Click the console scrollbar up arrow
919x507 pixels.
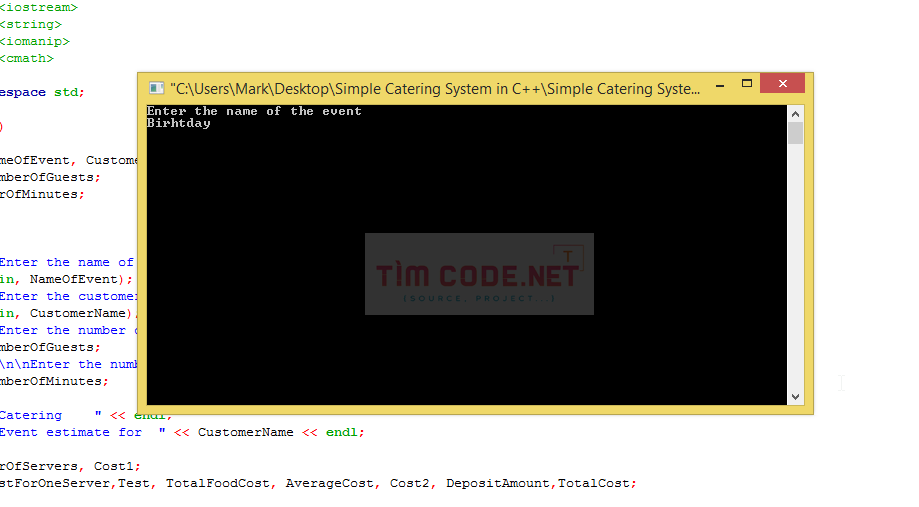click(795, 114)
